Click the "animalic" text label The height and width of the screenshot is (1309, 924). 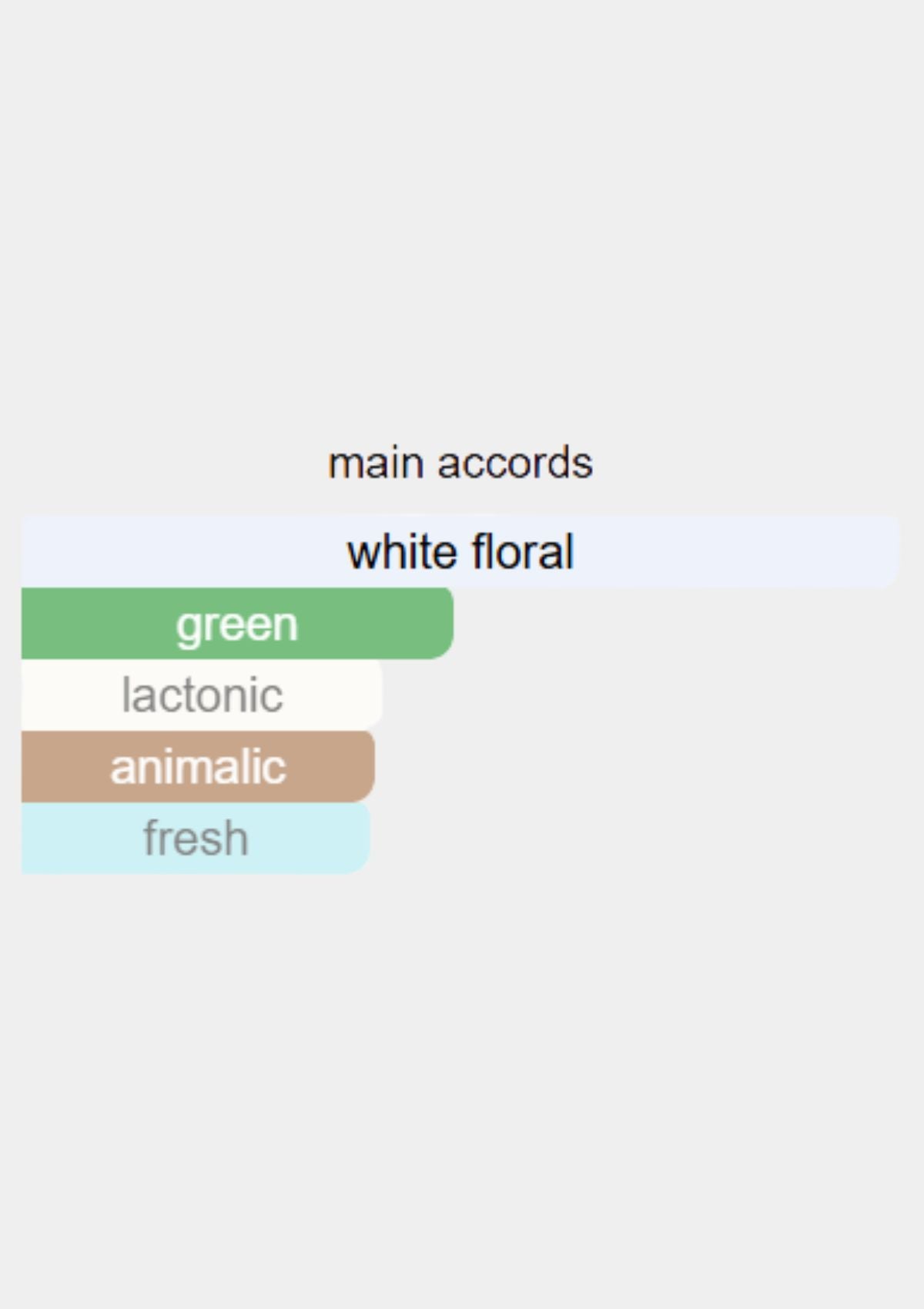198,767
